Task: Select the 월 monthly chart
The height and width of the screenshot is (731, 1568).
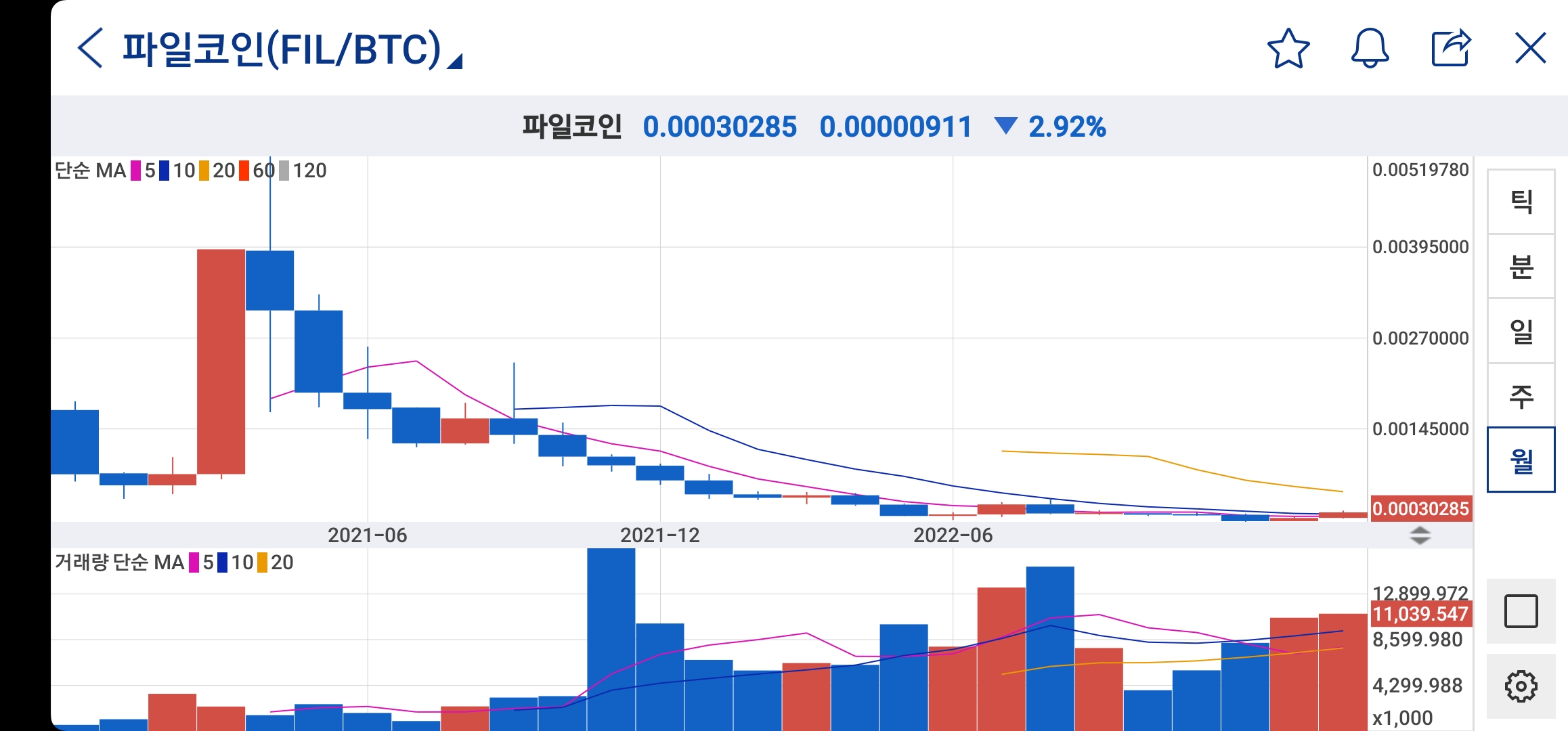Action: (x=1521, y=460)
